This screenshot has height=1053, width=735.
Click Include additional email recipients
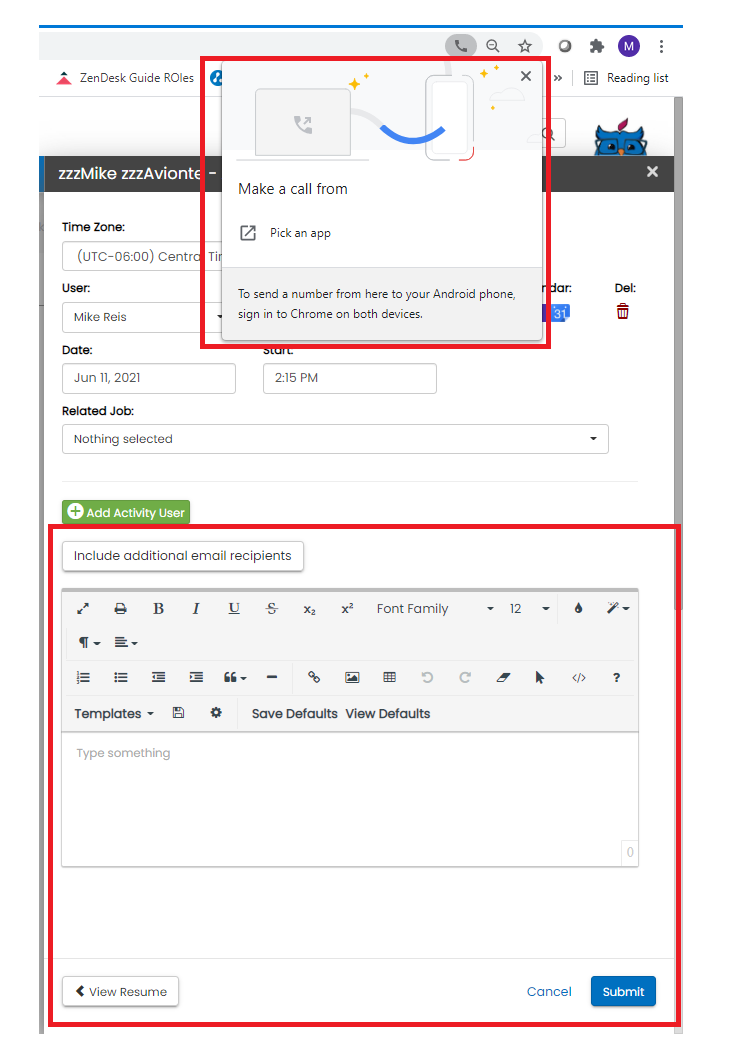click(x=183, y=556)
